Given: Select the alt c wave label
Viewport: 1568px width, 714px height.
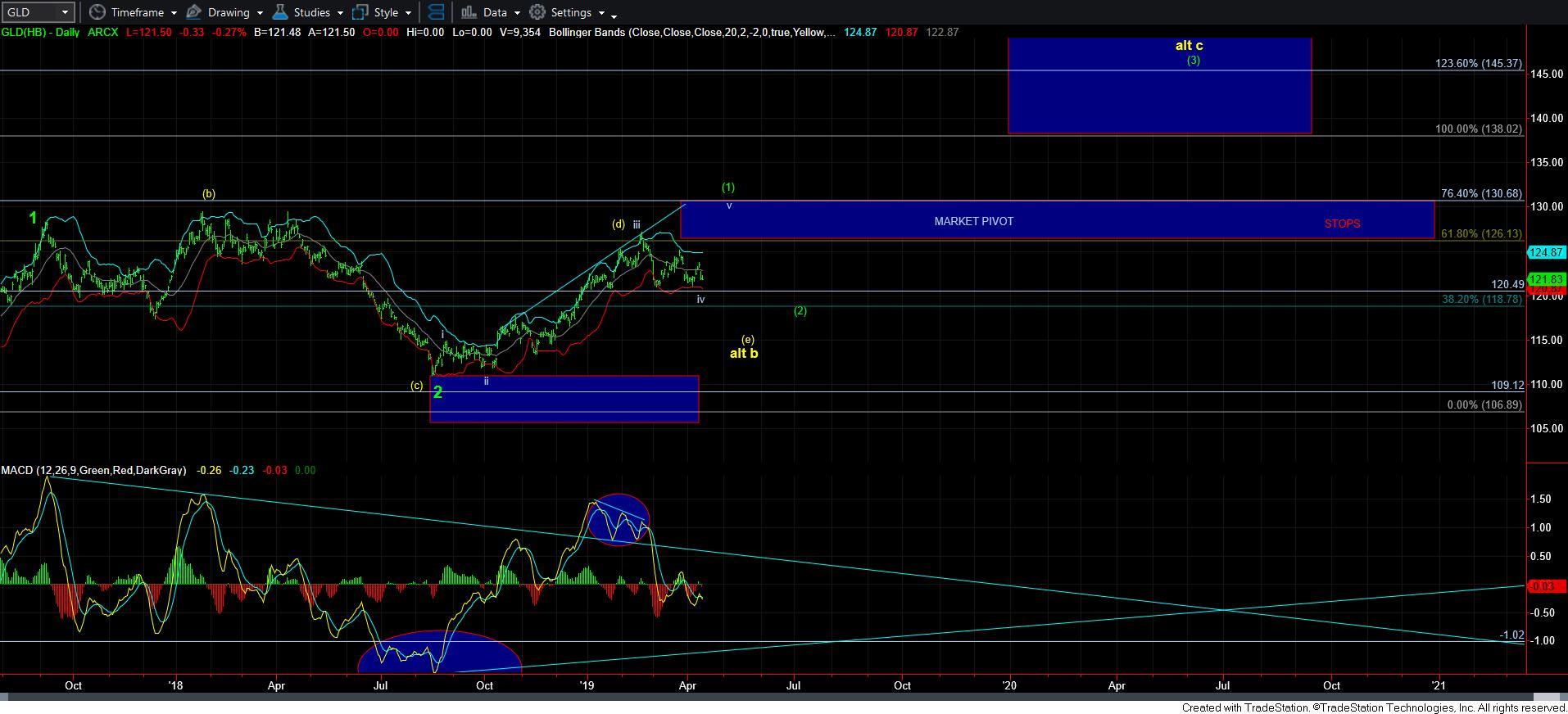Looking at the screenshot, I should [x=1189, y=46].
